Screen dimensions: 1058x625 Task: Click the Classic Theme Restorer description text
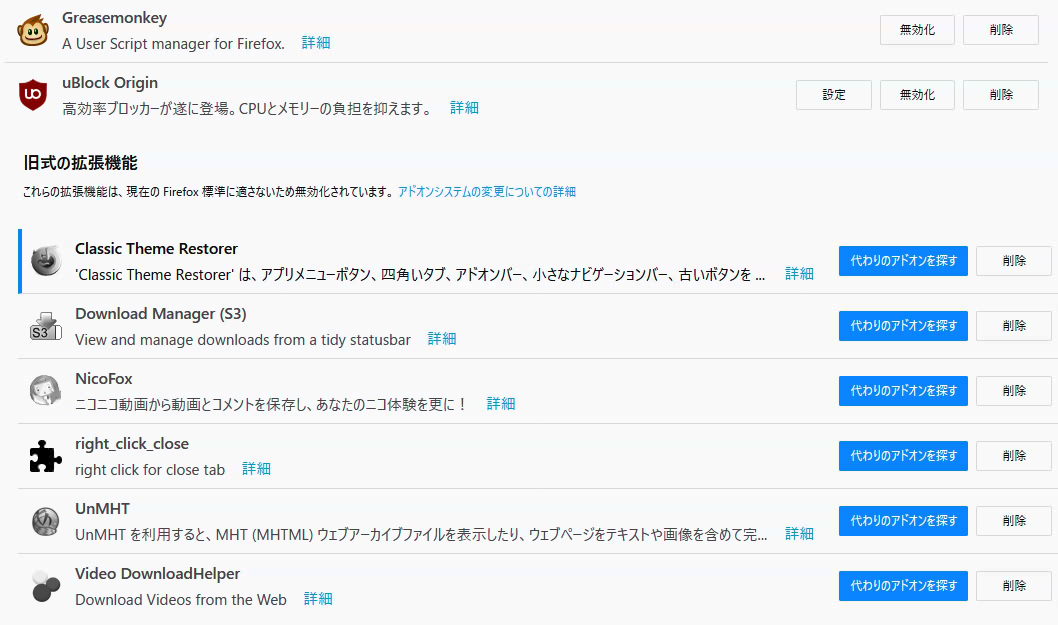[x=420, y=275]
